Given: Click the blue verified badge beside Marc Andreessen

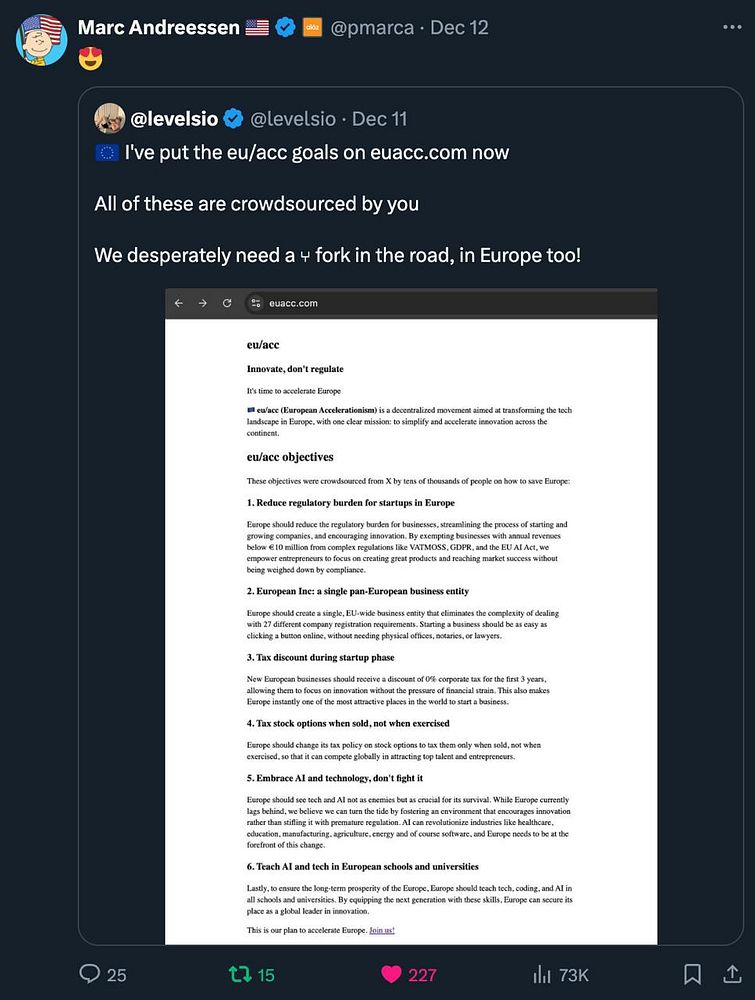Looking at the screenshot, I should [285, 27].
